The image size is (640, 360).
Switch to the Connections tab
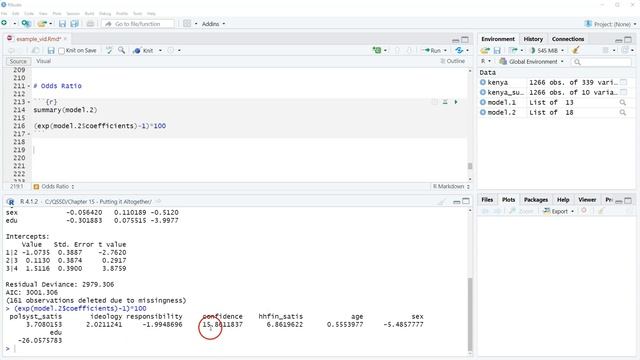[x=568, y=39]
